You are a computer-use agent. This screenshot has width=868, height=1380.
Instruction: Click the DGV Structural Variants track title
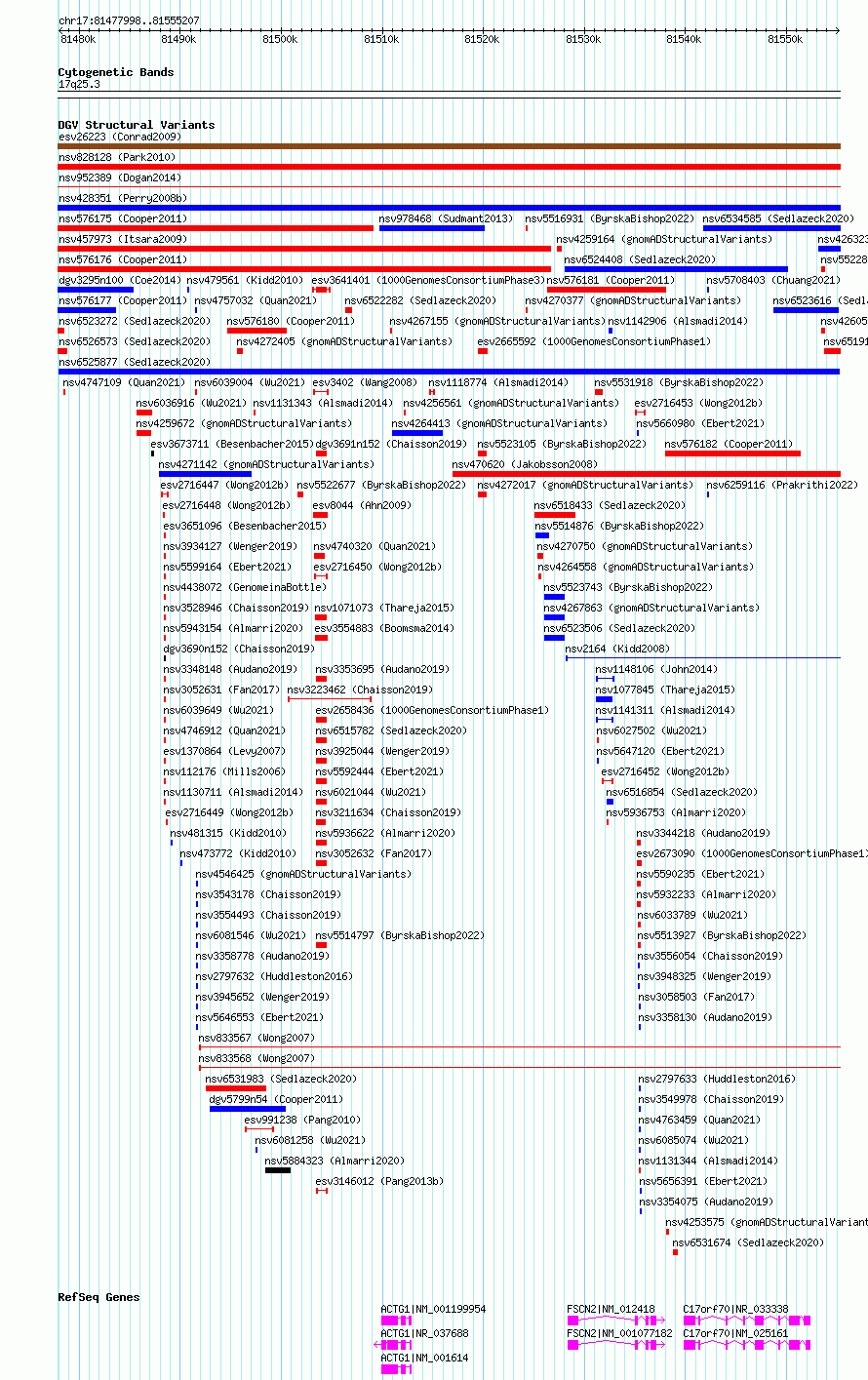(136, 125)
